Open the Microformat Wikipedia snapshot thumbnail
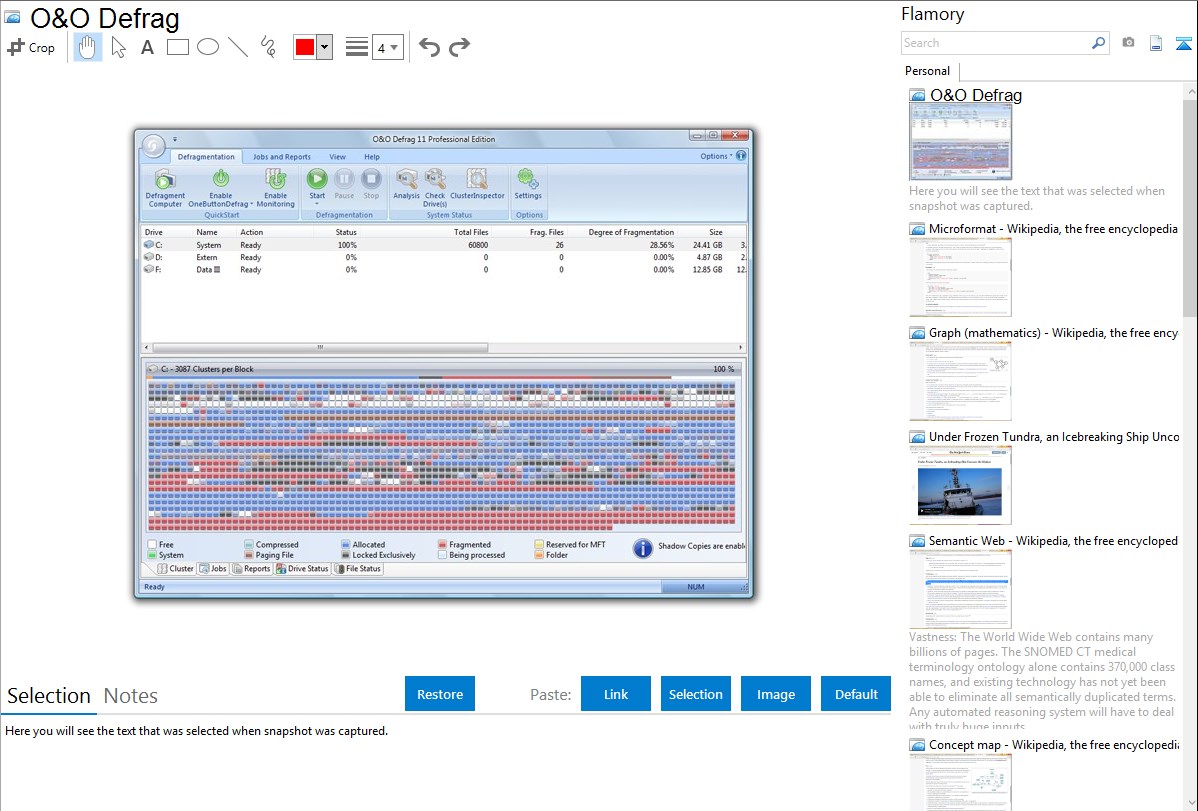 point(960,277)
